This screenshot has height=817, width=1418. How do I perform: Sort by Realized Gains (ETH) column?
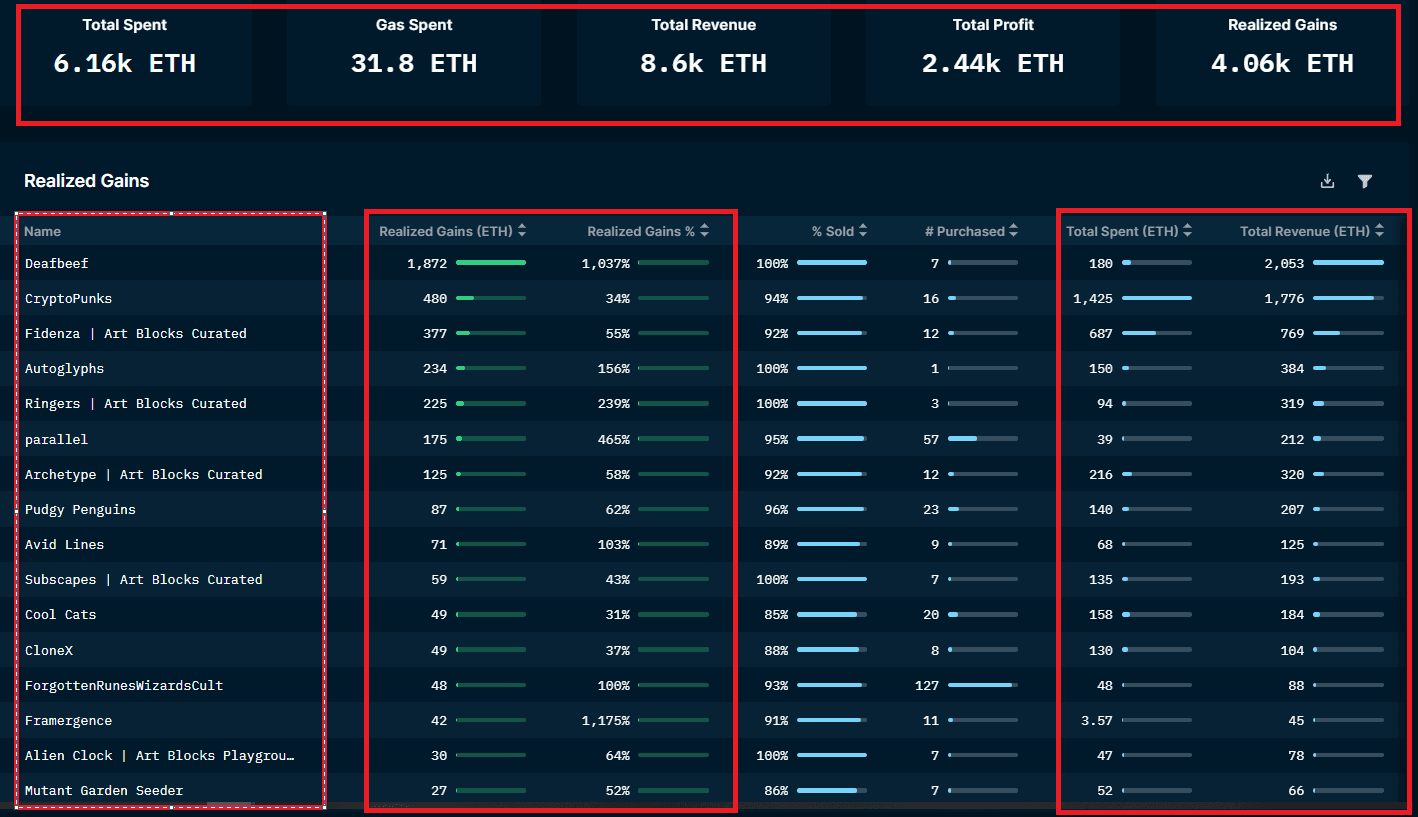452,231
